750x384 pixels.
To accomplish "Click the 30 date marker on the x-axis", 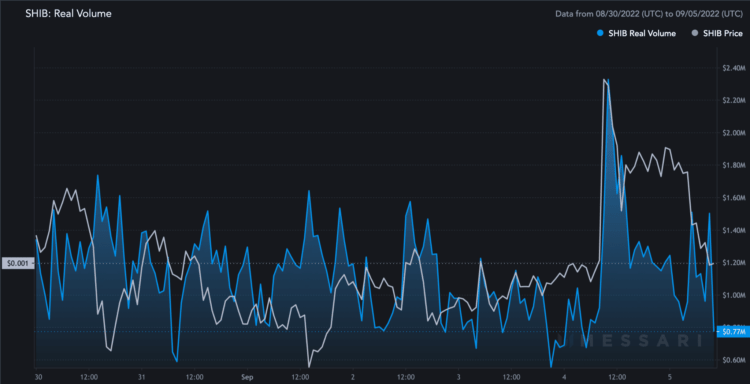I will click(x=38, y=376).
